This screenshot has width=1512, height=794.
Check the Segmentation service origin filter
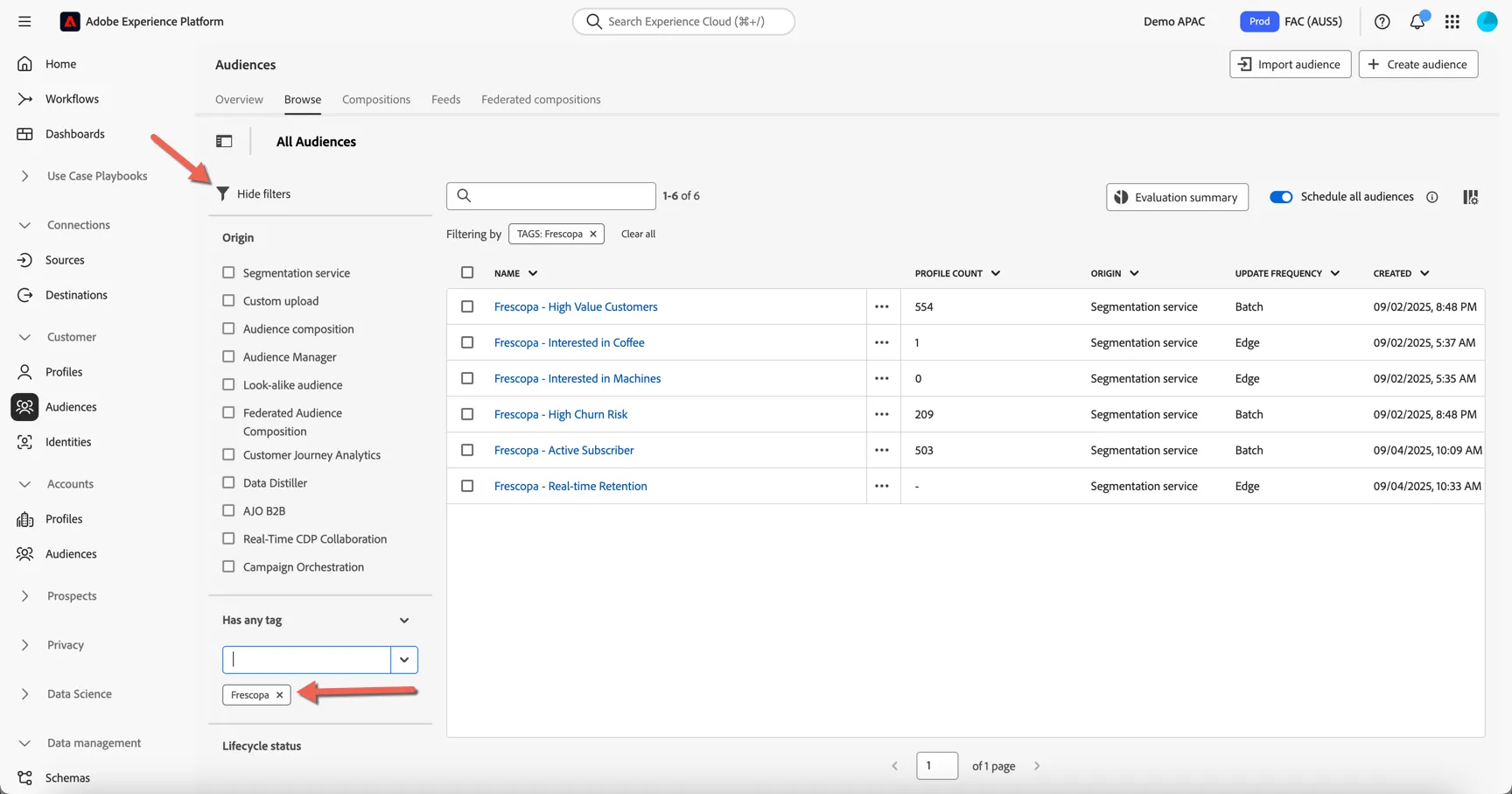coord(228,272)
